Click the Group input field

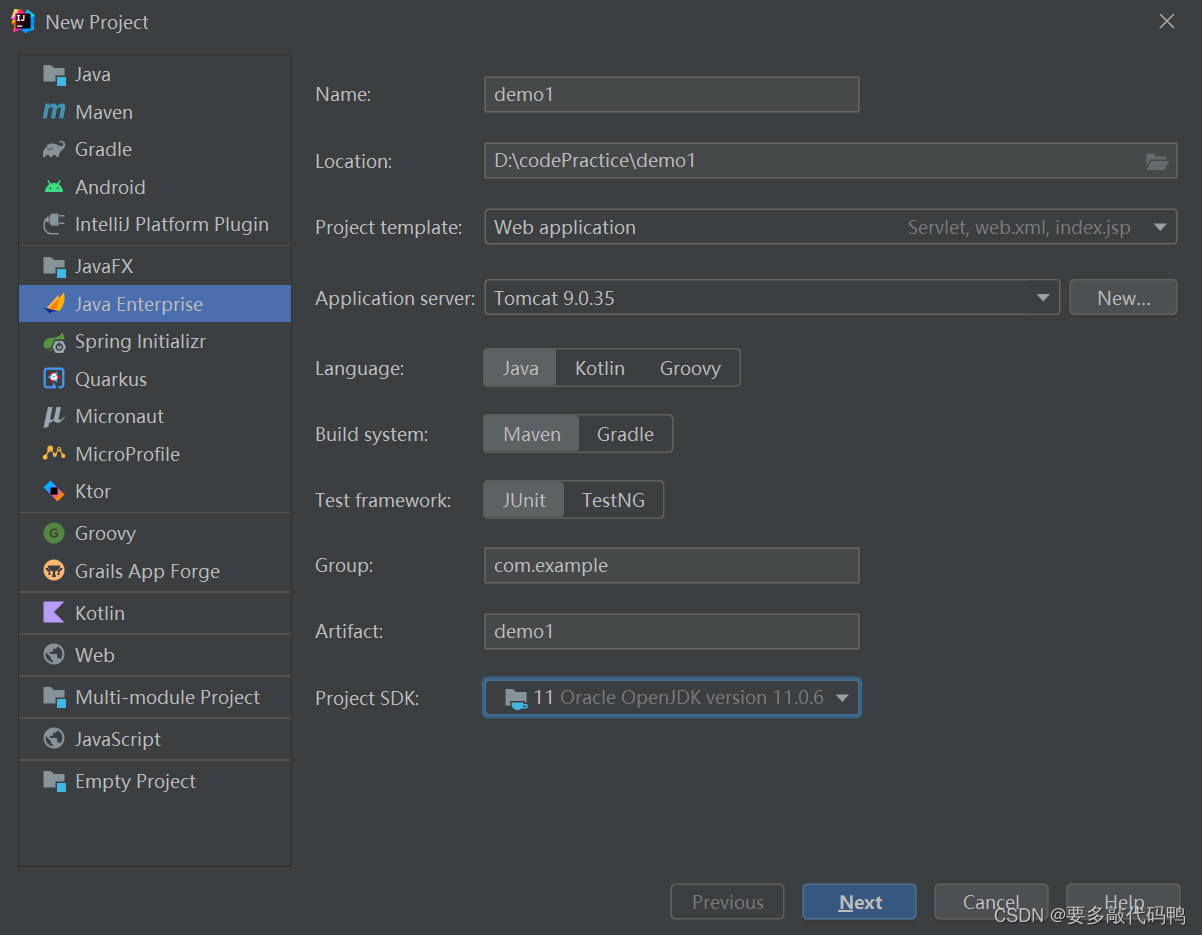click(671, 565)
